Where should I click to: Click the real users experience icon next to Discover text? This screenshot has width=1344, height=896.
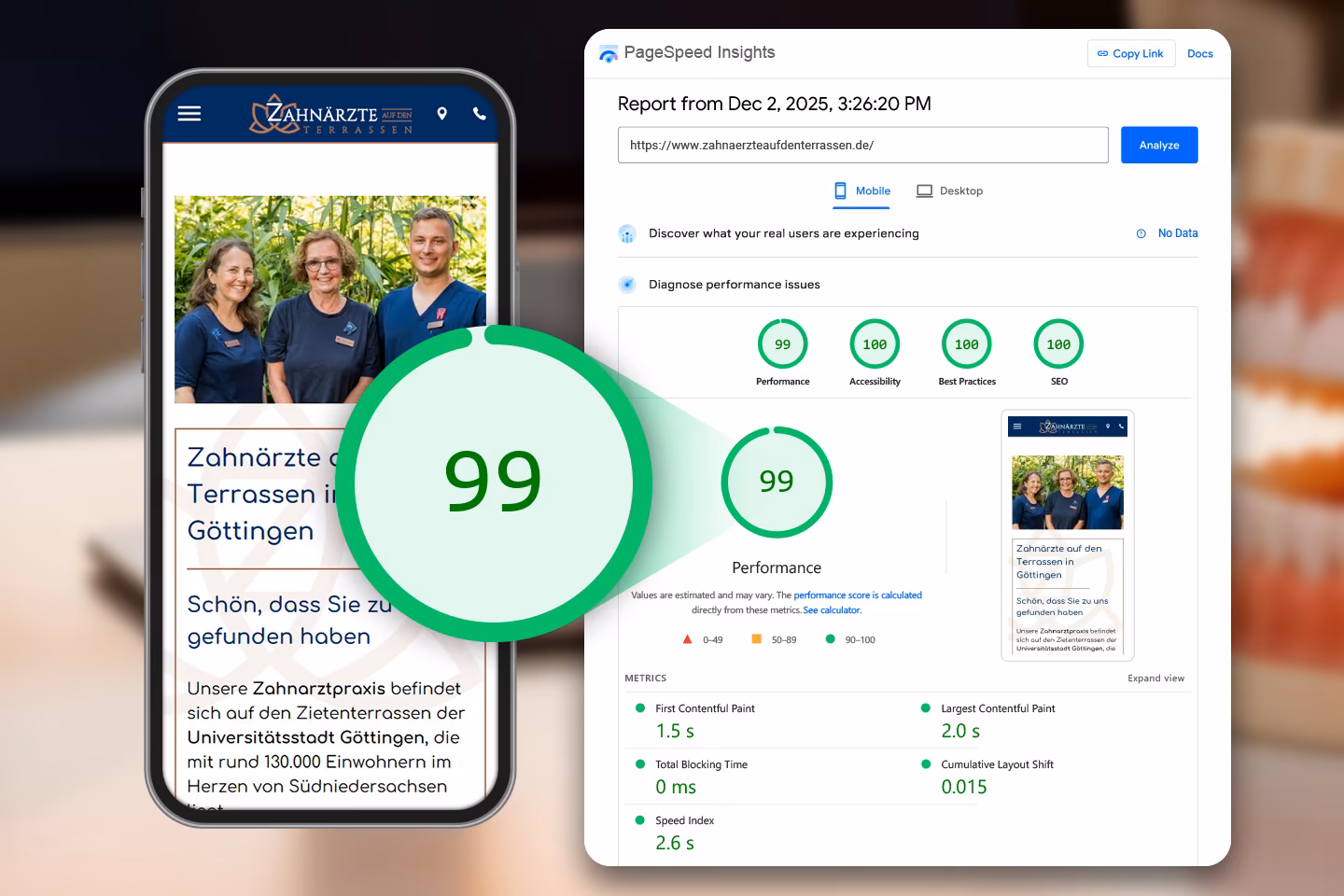click(x=626, y=233)
